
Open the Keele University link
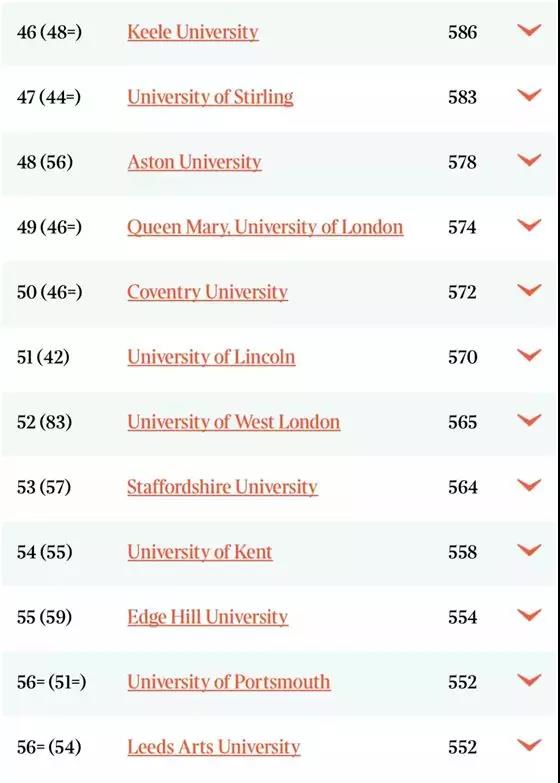tap(193, 32)
